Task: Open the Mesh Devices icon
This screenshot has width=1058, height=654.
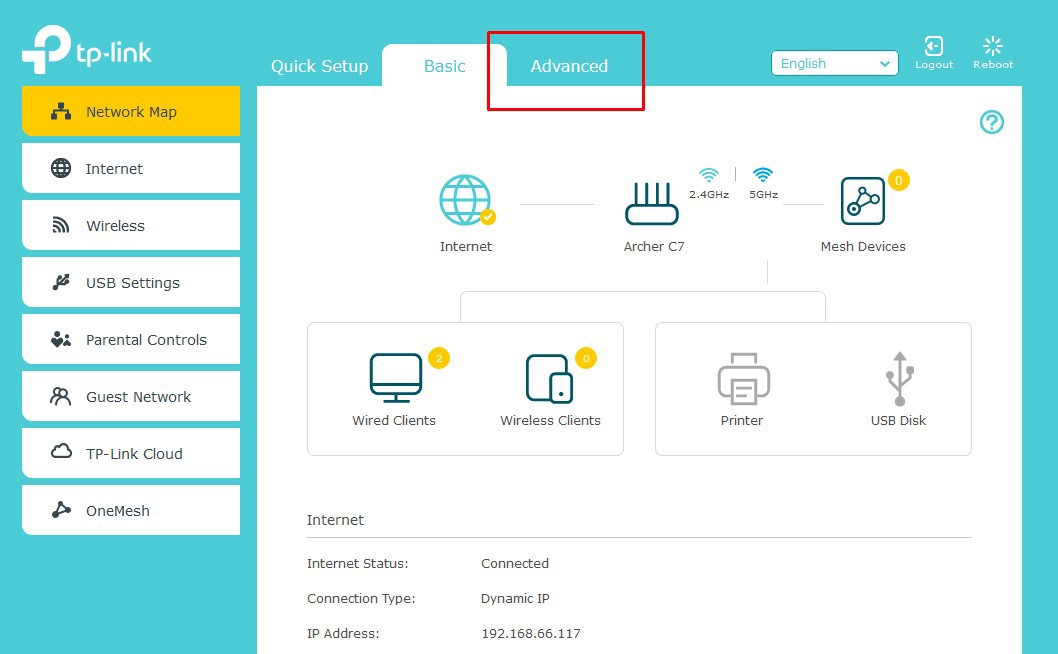Action: (x=862, y=202)
